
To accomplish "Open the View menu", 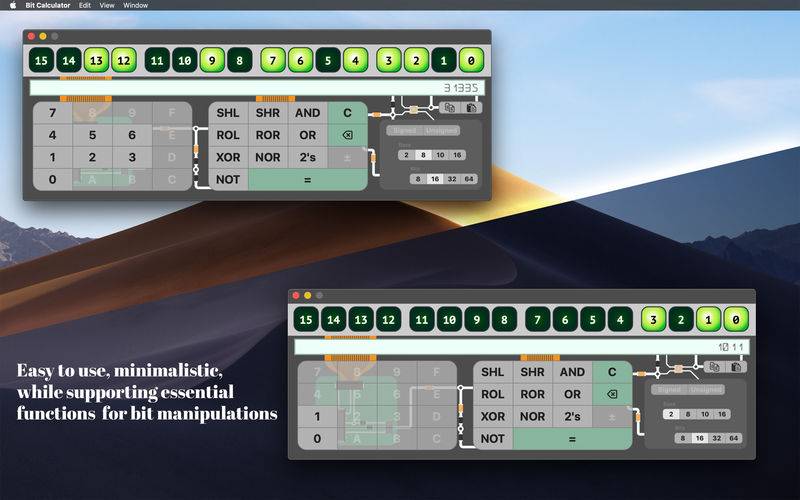I will pyautogui.click(x=107, y=5).
